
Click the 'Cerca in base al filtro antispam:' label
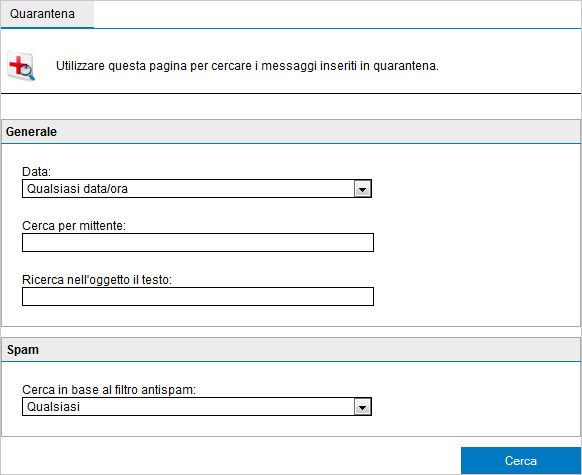(x=109, y=390)
